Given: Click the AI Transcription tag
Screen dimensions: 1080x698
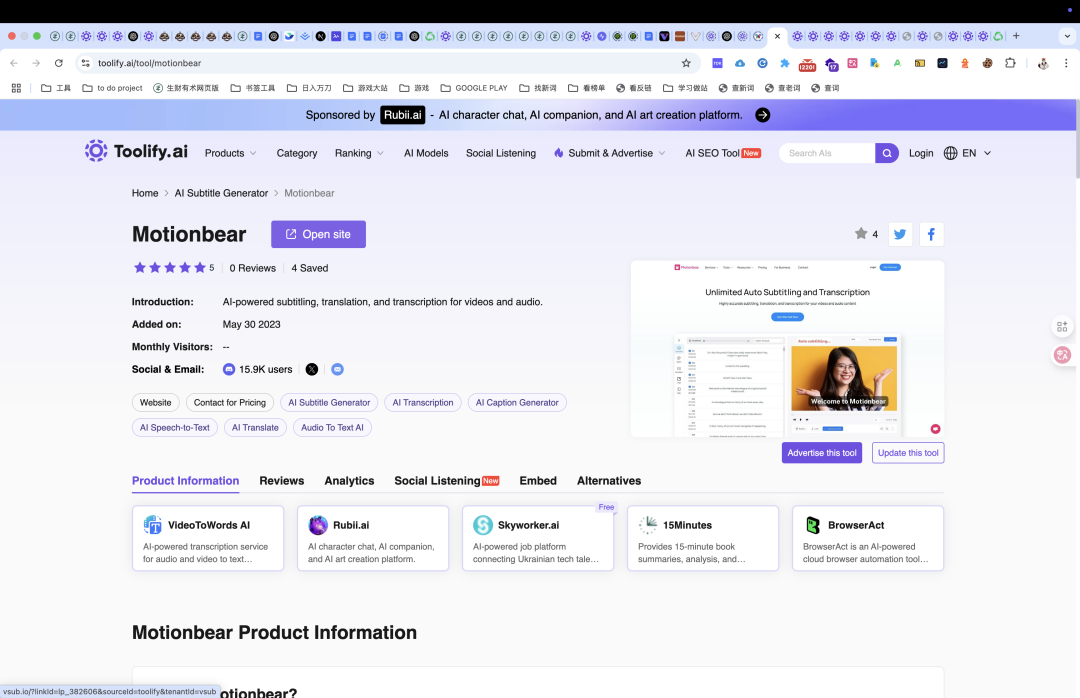Looking at the screenshot, I should [x=423, y=402].
